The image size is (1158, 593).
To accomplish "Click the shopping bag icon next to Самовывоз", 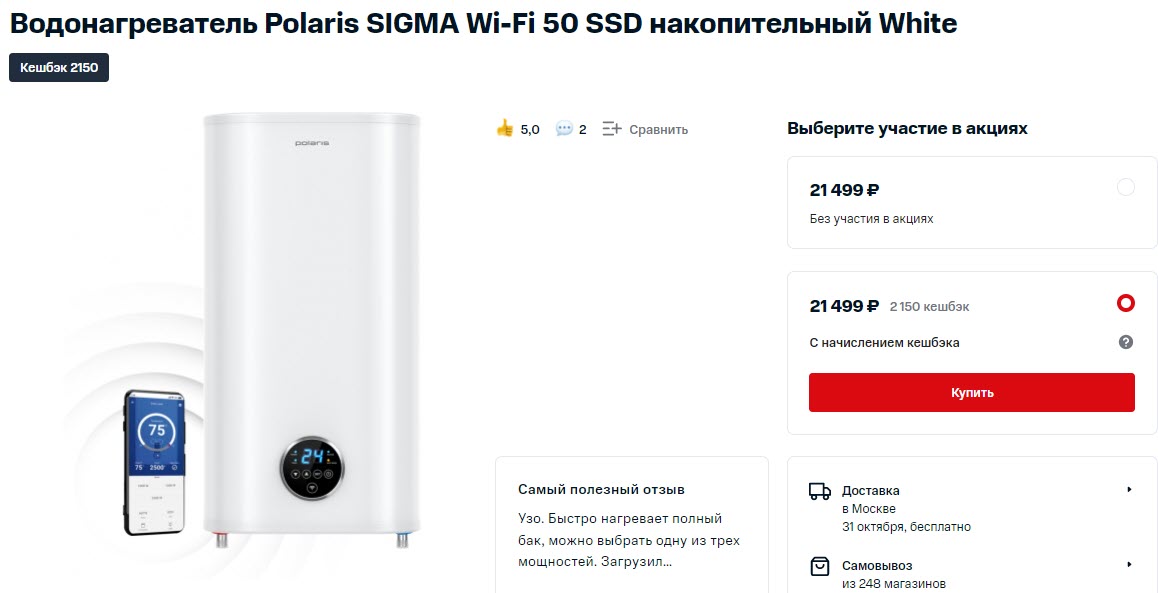I will 820,566.
